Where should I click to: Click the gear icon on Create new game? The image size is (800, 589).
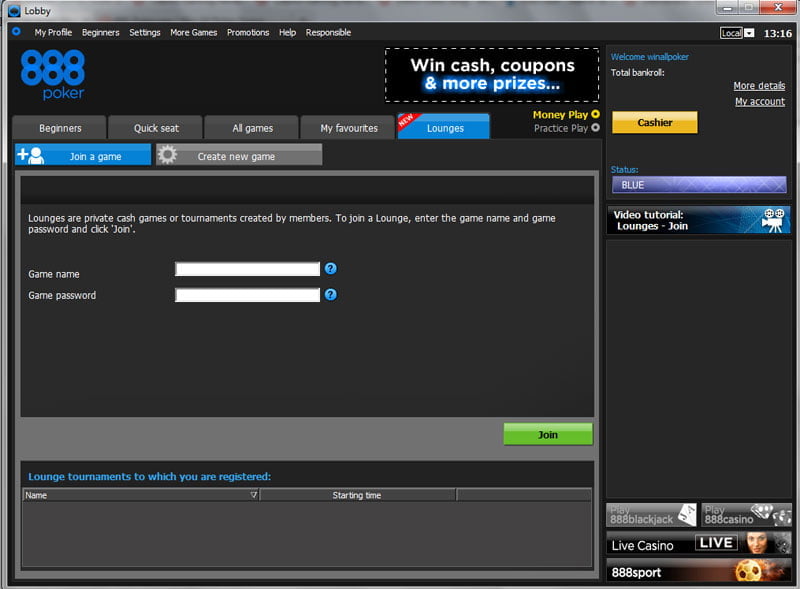[167, 155]
